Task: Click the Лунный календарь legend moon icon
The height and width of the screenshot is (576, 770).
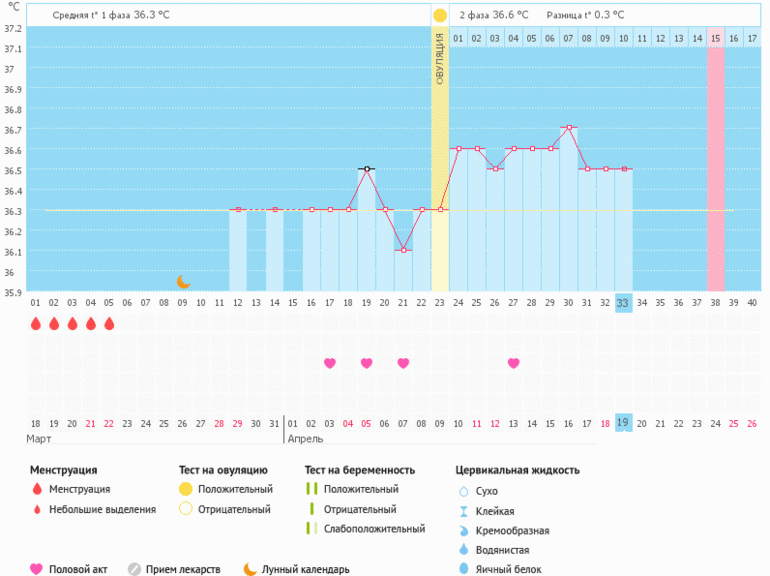Action: pyautogui.click(x=250, y=569)
